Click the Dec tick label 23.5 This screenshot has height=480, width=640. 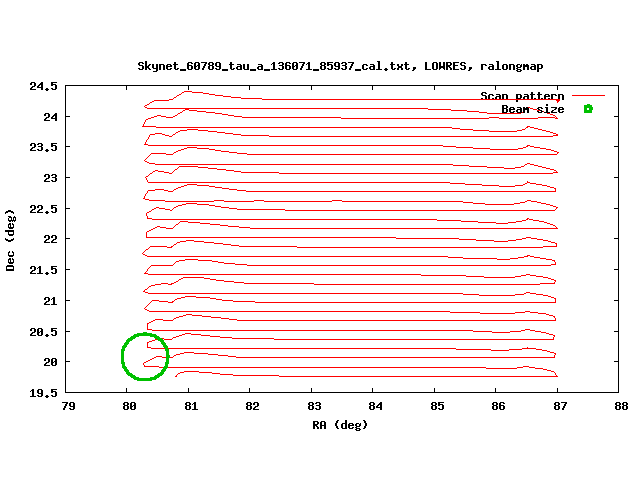coord(43,147)
